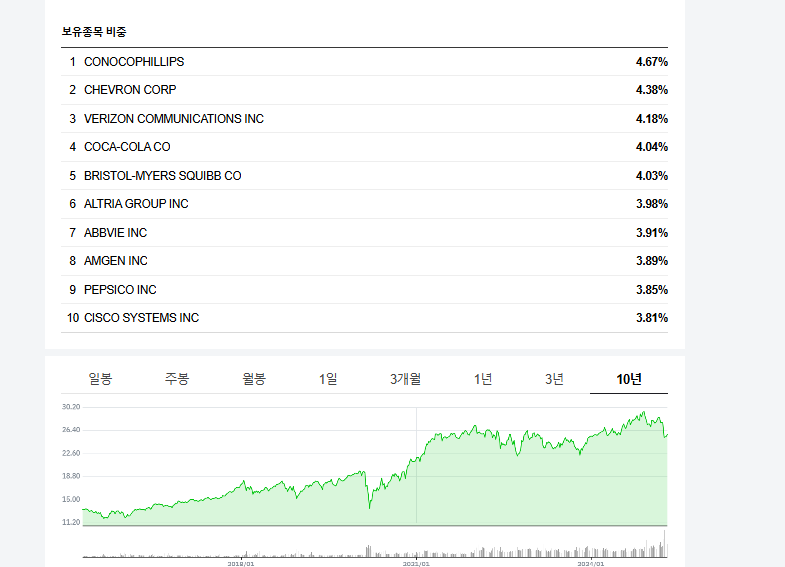
Task: Click the 15.00 price axis label
Action: point(71,499)
